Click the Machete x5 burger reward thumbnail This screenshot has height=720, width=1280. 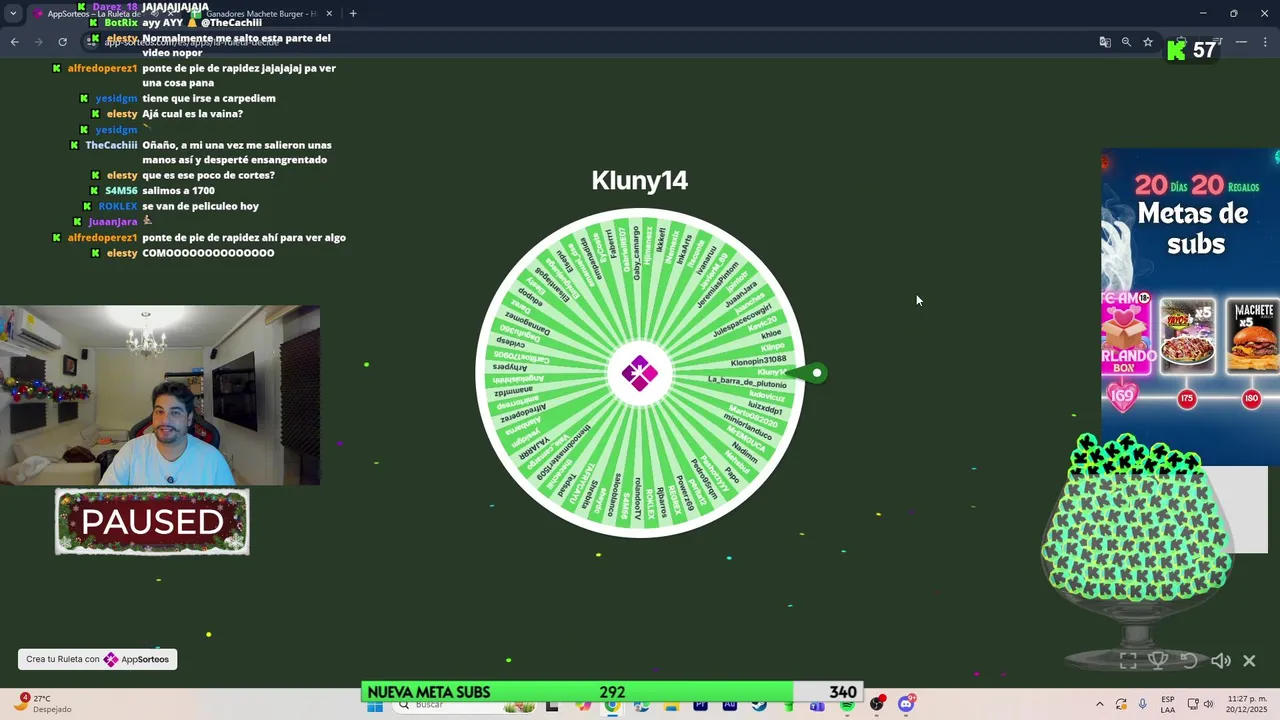pyautogui.click(x=1252, y=337)
